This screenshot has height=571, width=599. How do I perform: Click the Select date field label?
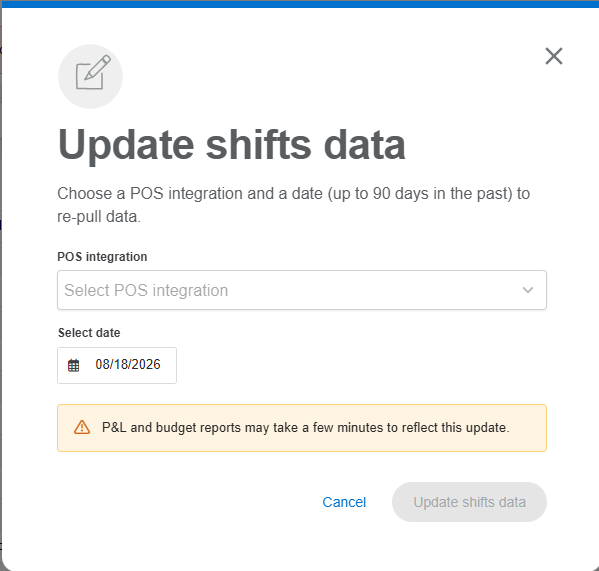click(x=89, y=333)
